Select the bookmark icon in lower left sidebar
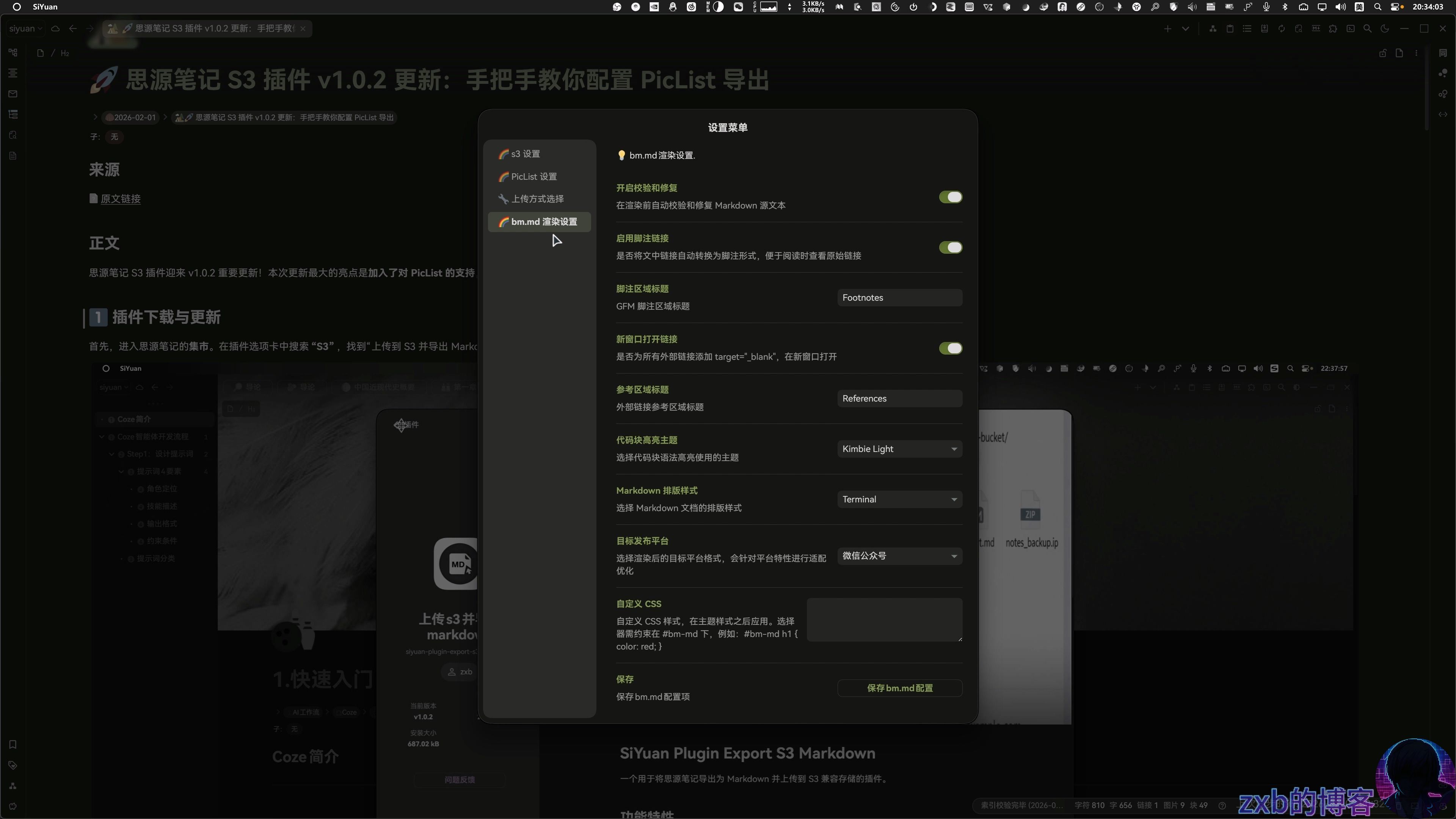This screenshot has height=819, width=1456. click(x=13, y=745)
